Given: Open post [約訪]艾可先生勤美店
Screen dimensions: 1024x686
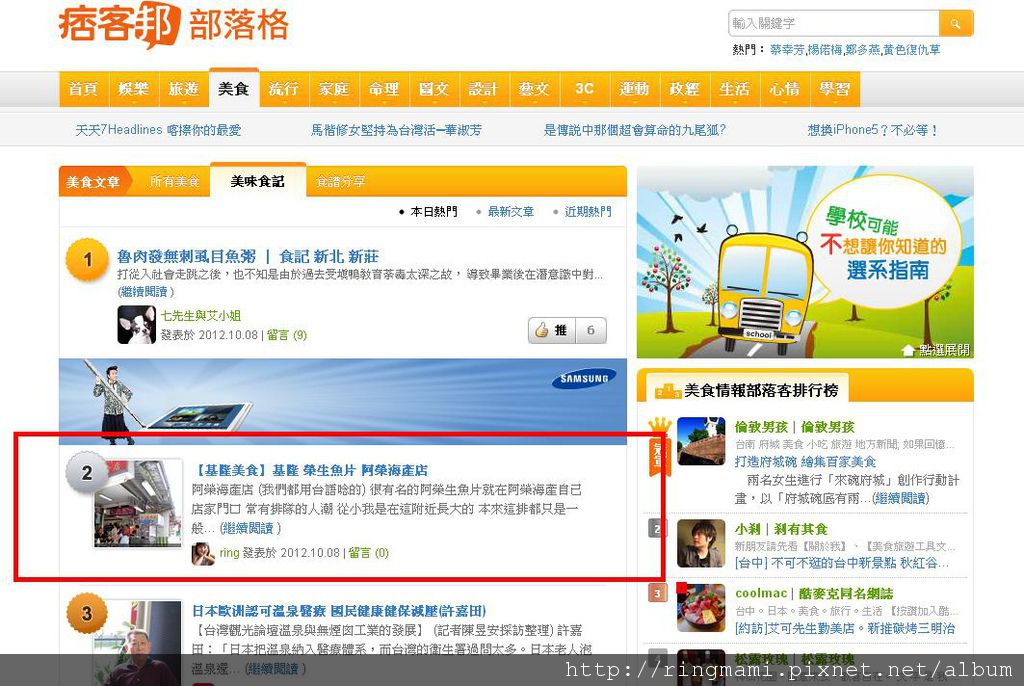Looking at the screenshot, I should [844, 629].
